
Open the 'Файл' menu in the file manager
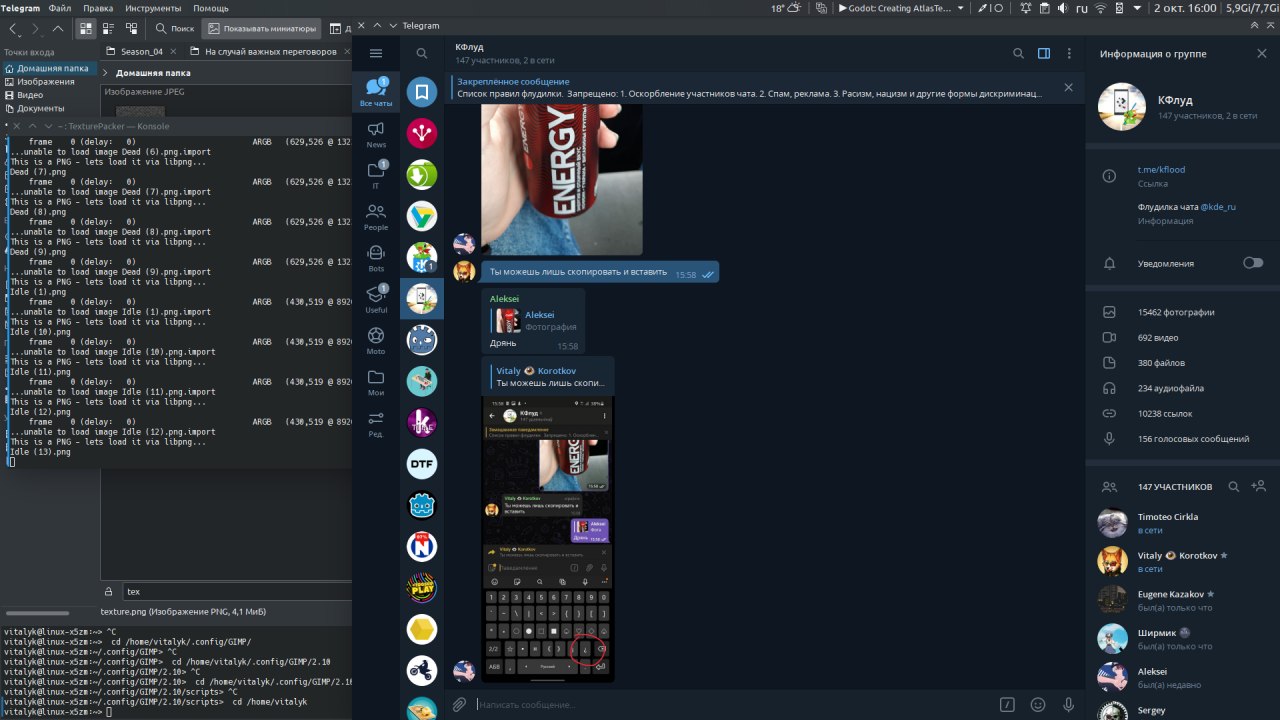coord(59,8)
